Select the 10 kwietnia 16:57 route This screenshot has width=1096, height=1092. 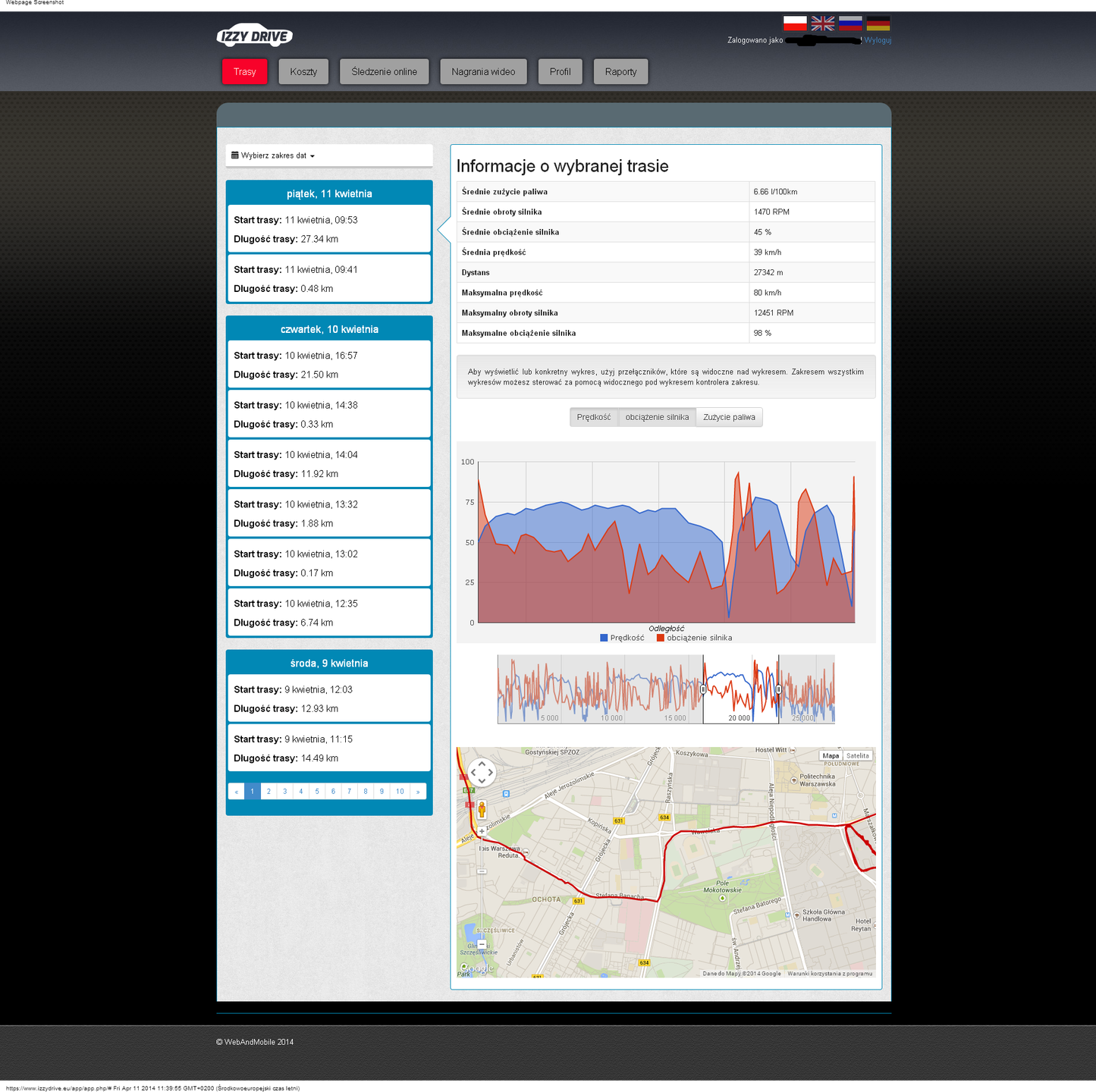coord(329,365)
